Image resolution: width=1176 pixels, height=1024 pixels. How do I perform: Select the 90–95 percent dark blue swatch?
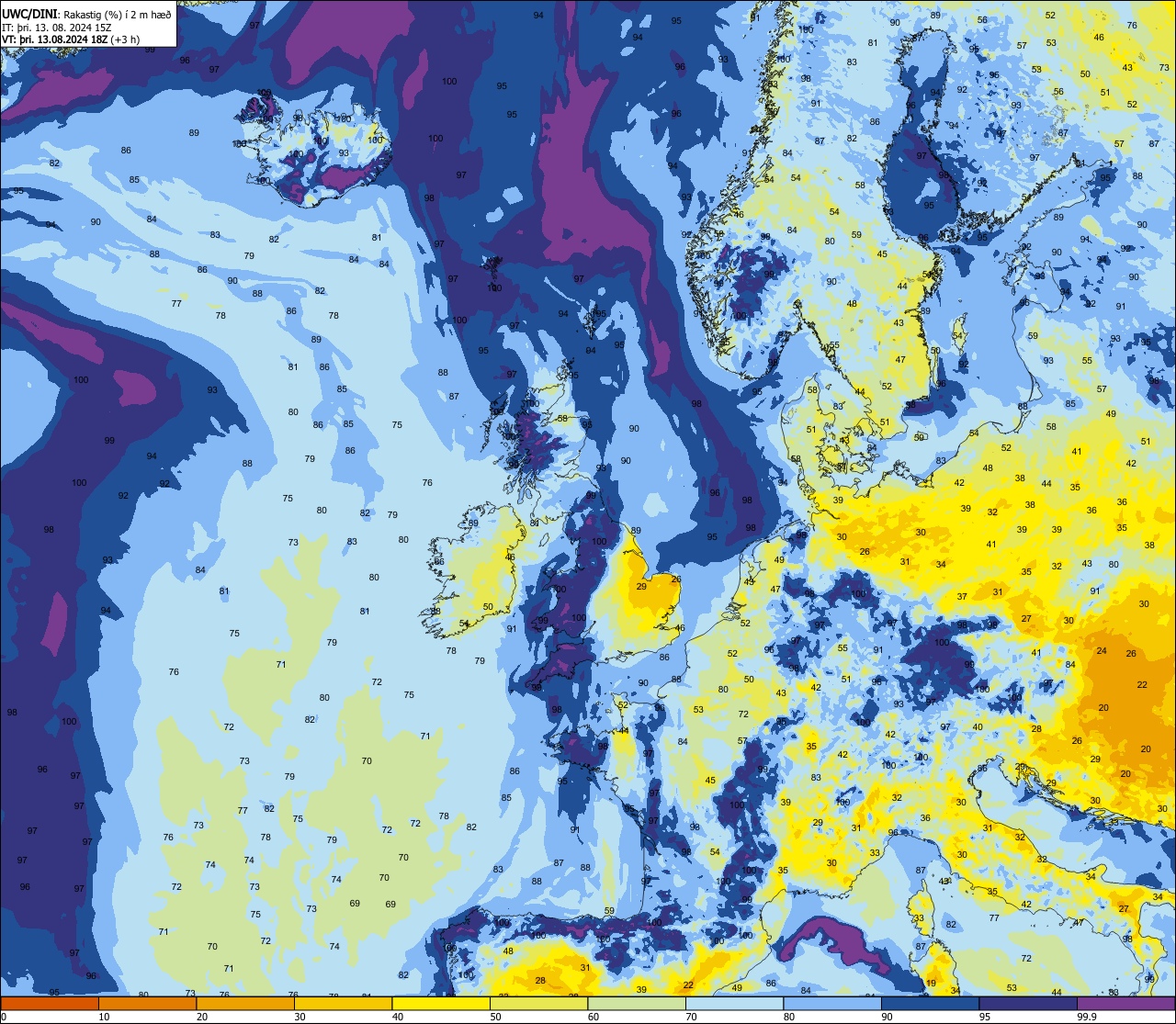coord(930,1003)
